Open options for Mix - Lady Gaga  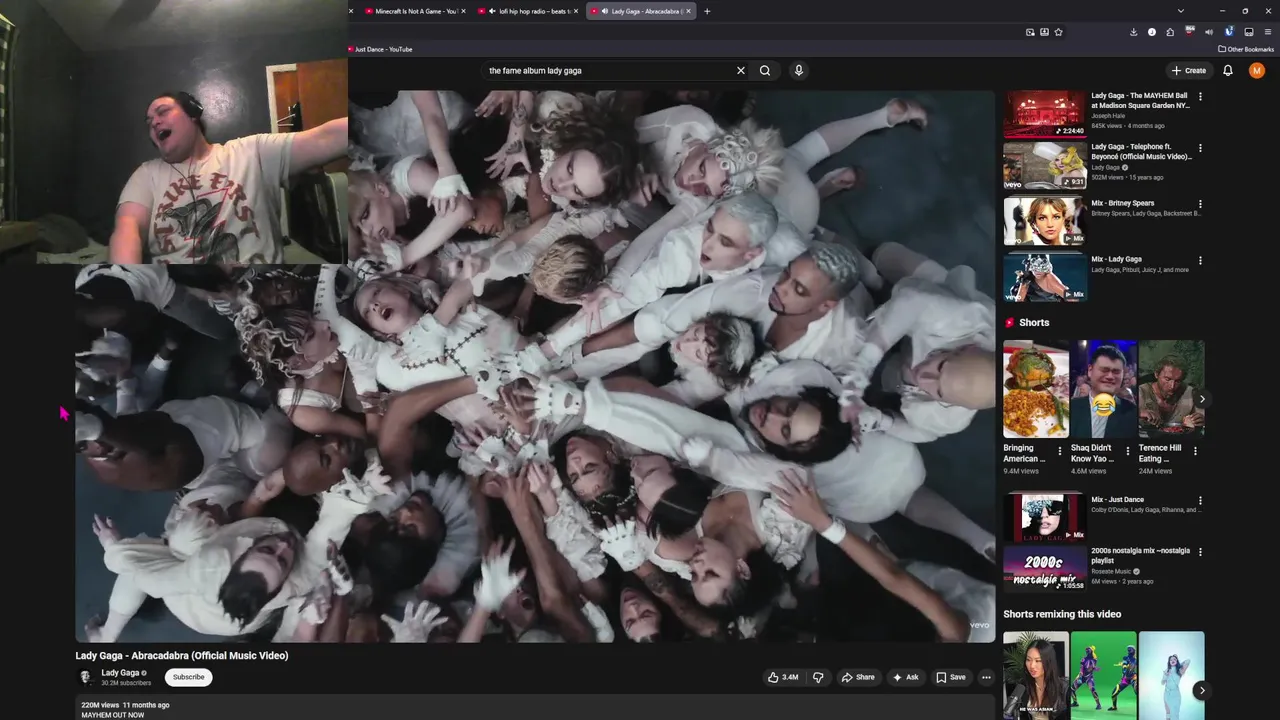coord(1200,260)
